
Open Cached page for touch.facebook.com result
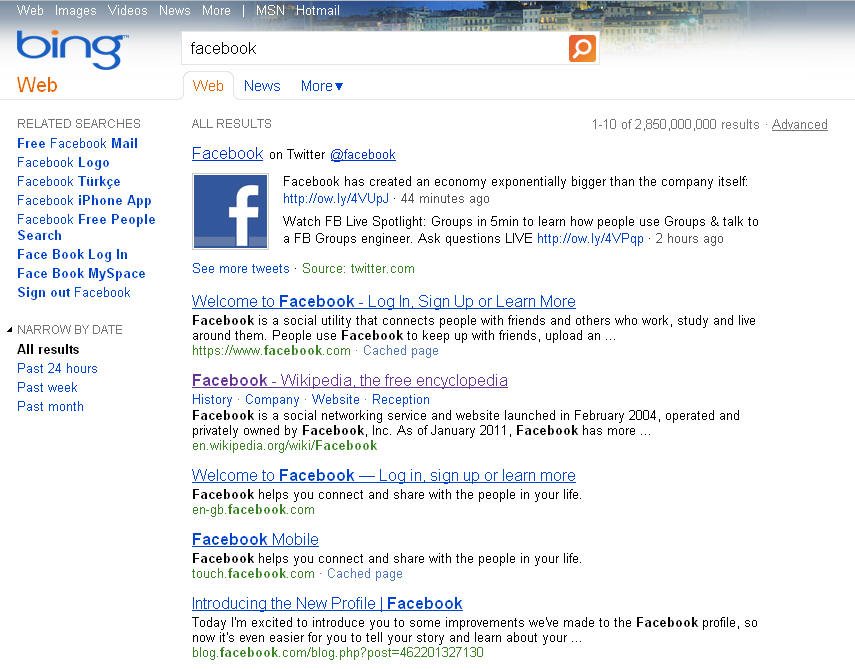click(x=365, y=574)
